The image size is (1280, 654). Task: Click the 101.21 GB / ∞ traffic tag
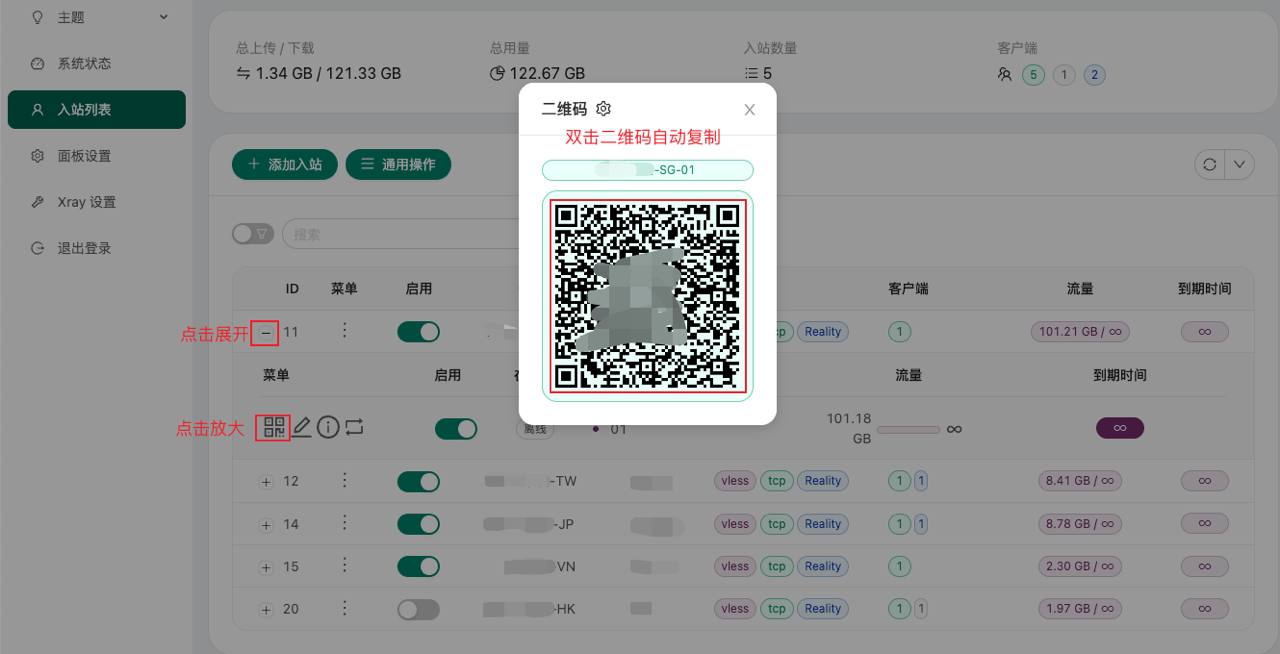[1079, 331]
